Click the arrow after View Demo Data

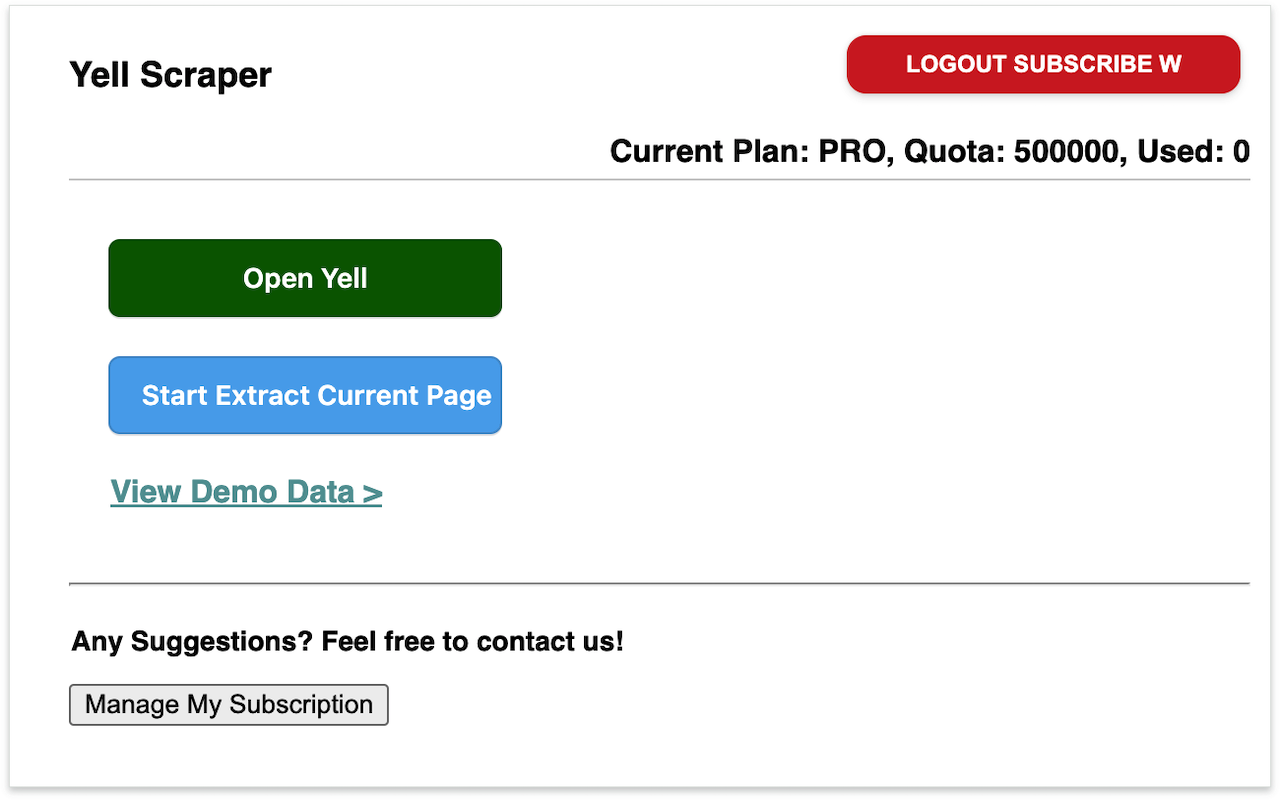372,493
